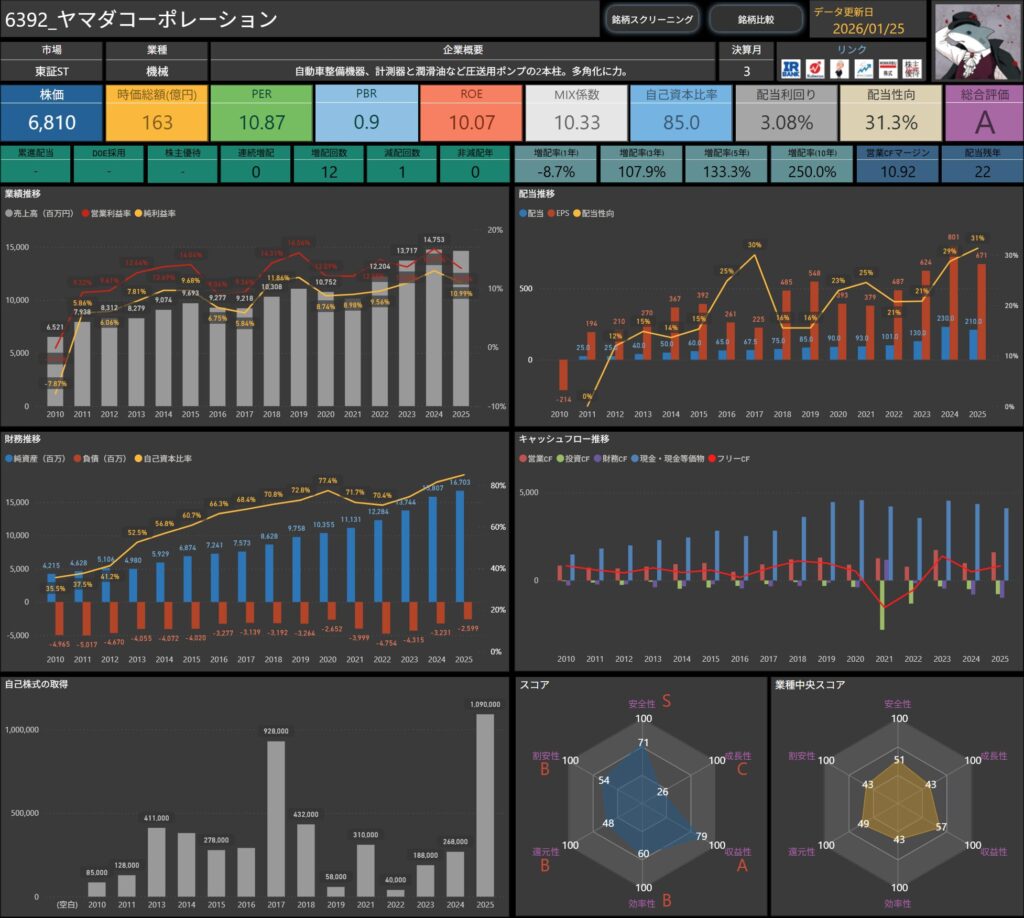This screenshot has width=1024, height=918.
Task: Click the 2025 bar in 自己株式の取得 chart
Action: 483,804
